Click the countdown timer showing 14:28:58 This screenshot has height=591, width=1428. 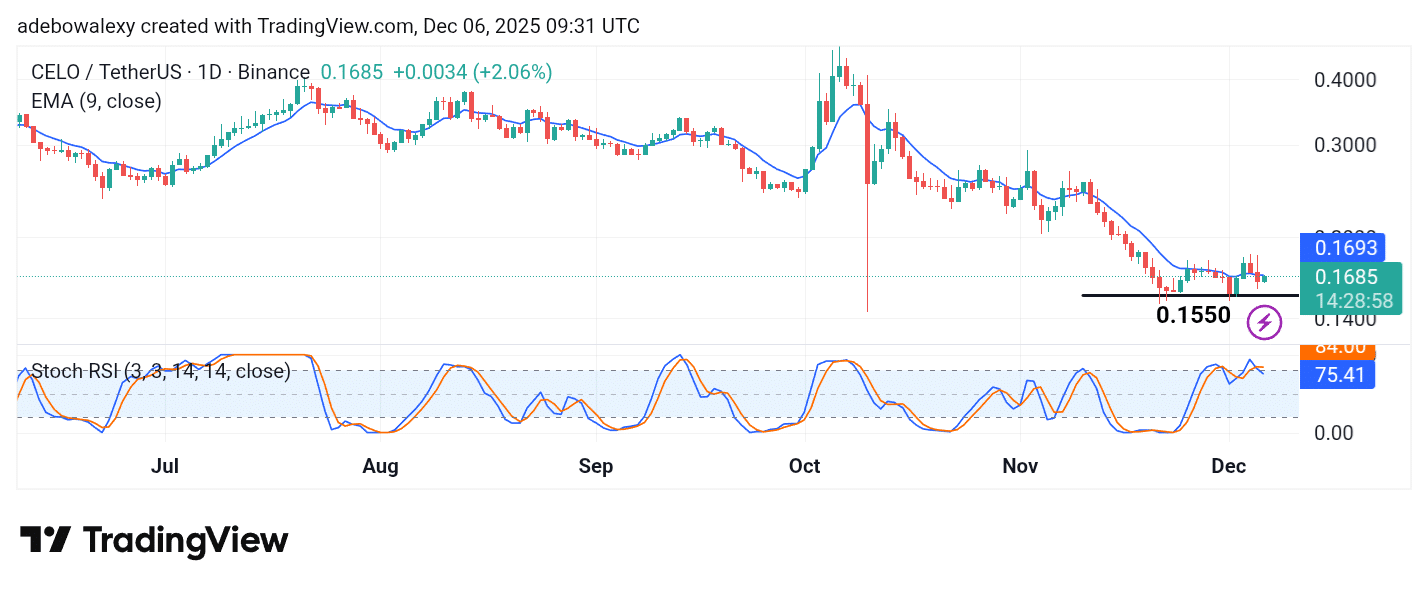1352,298
